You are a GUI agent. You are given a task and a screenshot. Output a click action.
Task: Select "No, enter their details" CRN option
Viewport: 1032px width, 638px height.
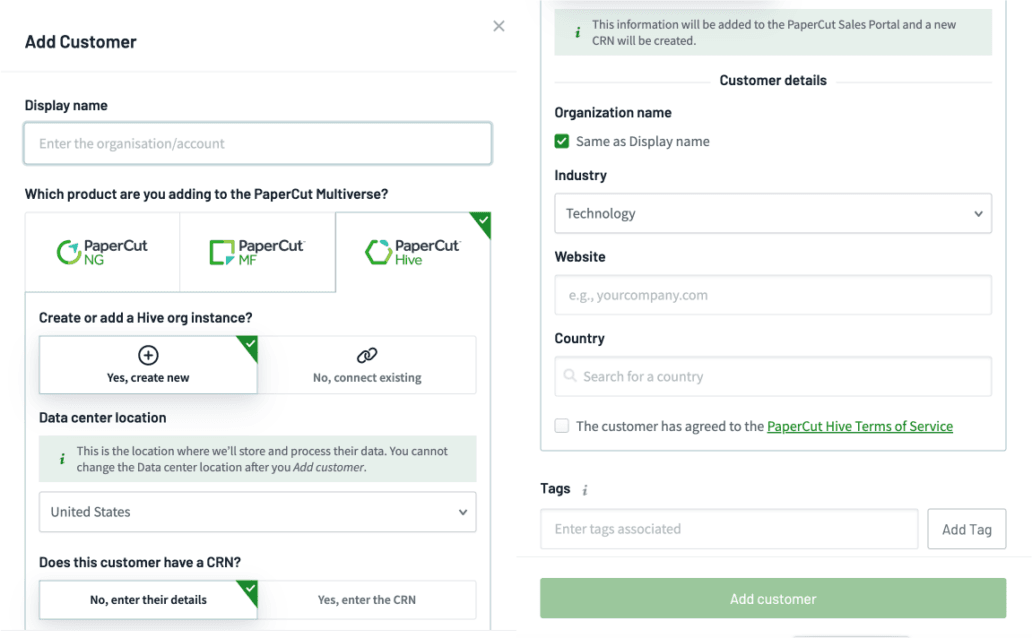(148, 600)
